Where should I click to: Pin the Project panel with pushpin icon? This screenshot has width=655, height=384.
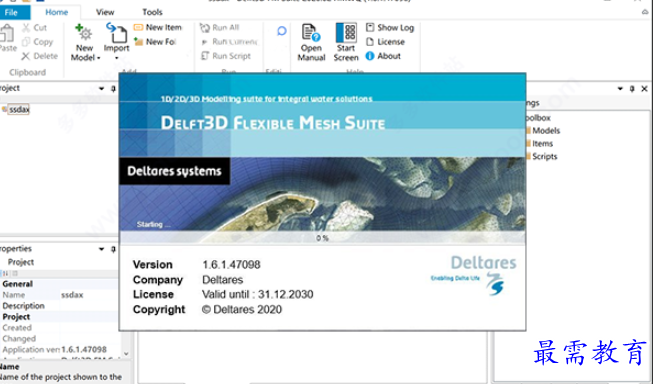(113, 89)
